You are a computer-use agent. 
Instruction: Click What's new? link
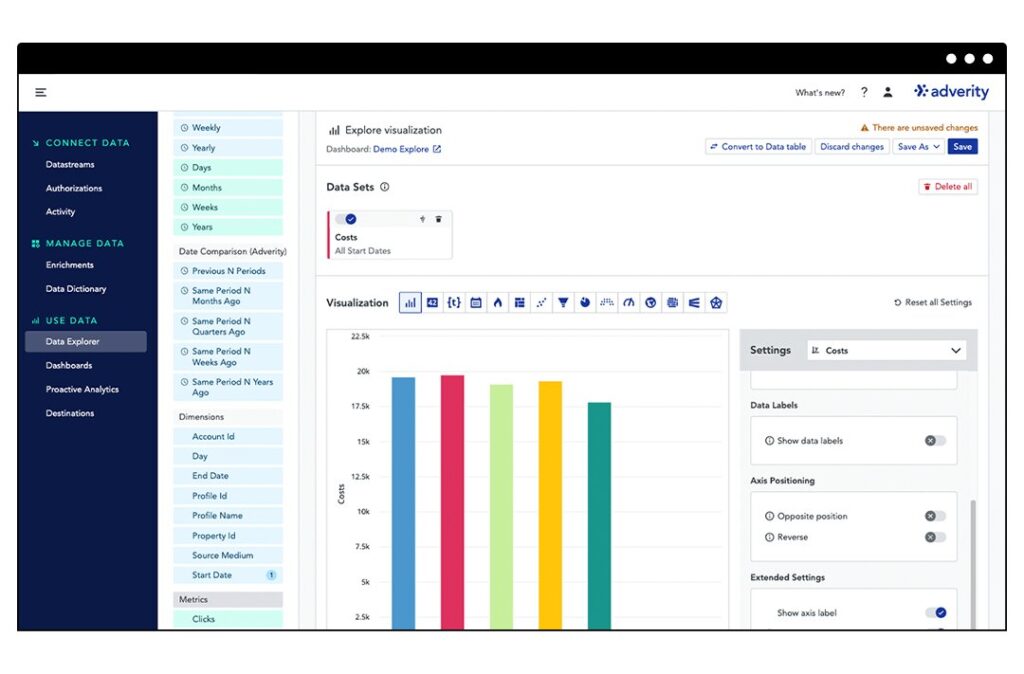pyautogui.click(x=820, y=93)
